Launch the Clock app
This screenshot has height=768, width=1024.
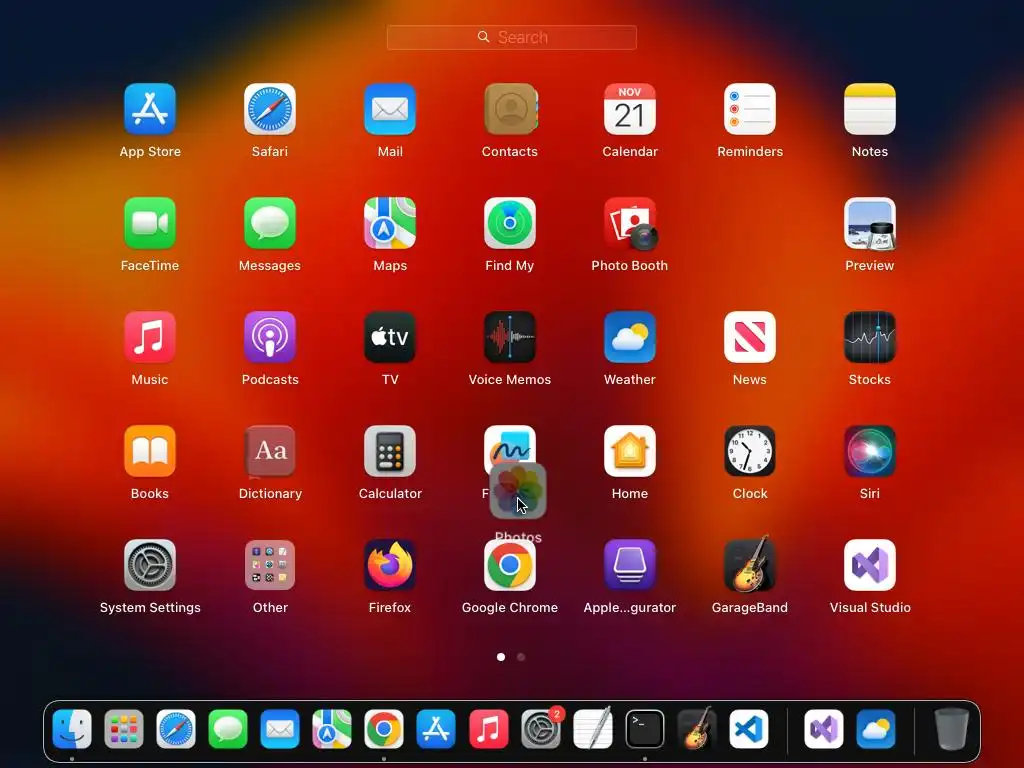(750, 451)
